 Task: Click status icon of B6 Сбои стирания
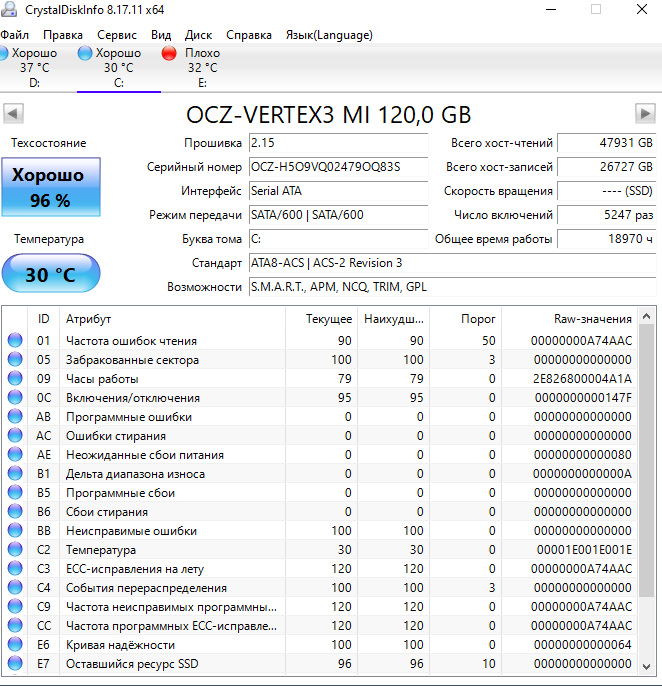(15, 511)
